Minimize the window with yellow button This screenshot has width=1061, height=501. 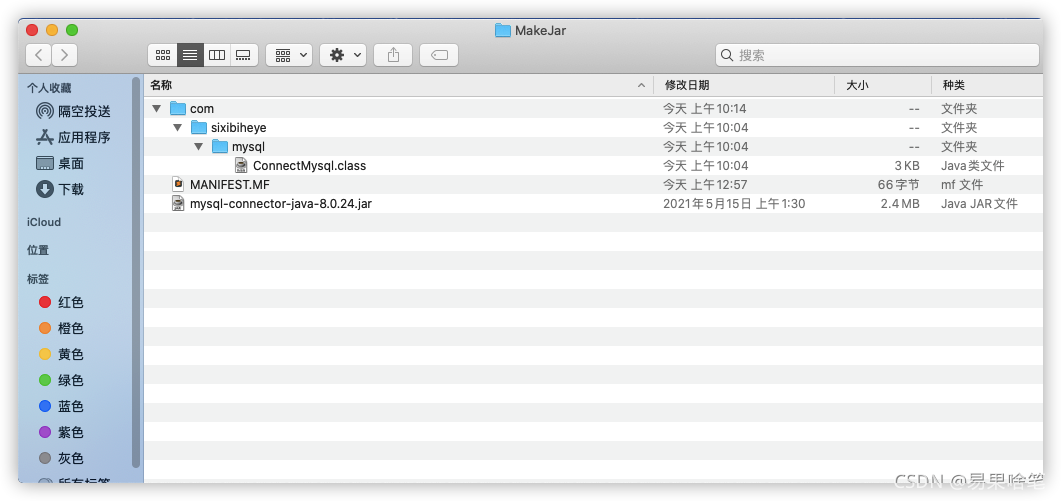pos(52,30)
